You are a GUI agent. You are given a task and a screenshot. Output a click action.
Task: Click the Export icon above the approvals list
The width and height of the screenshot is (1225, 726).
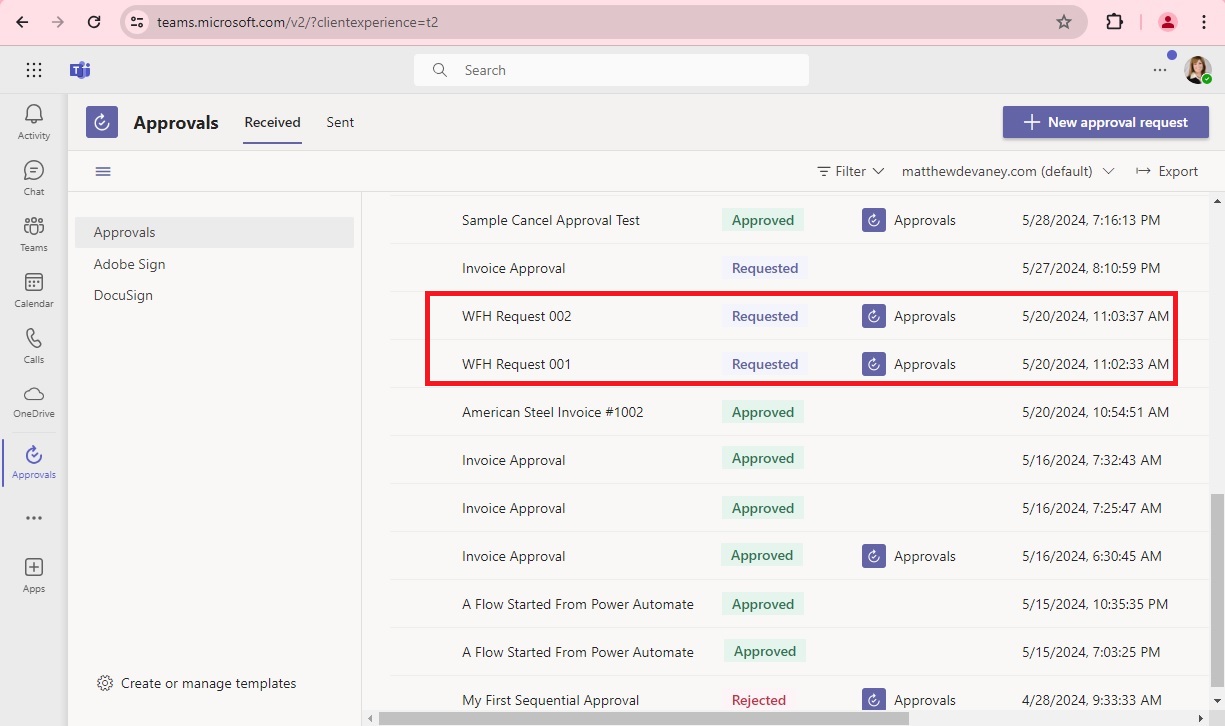1166,171
